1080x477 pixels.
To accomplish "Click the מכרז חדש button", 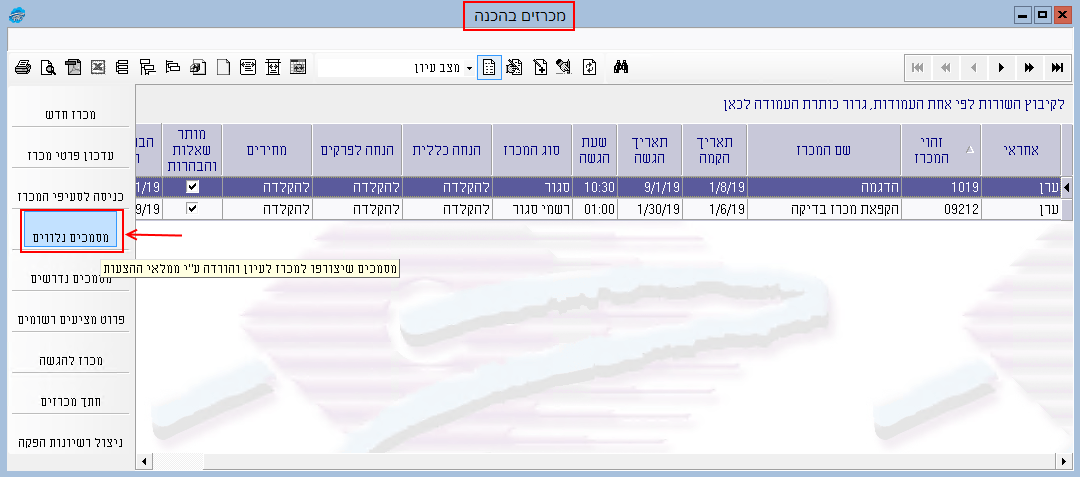I will pyautogui.click(x=71, y=114).
